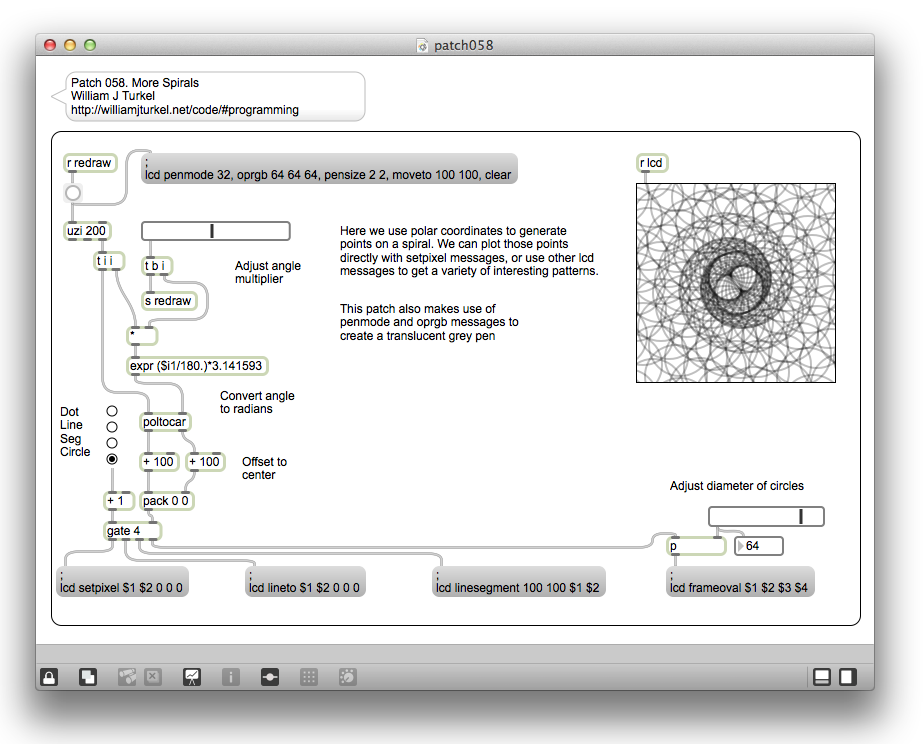Viewport: 923px width, 744px height.
Task: Click the bottom-right horizontal split view icon
Action: click(821, 677)
